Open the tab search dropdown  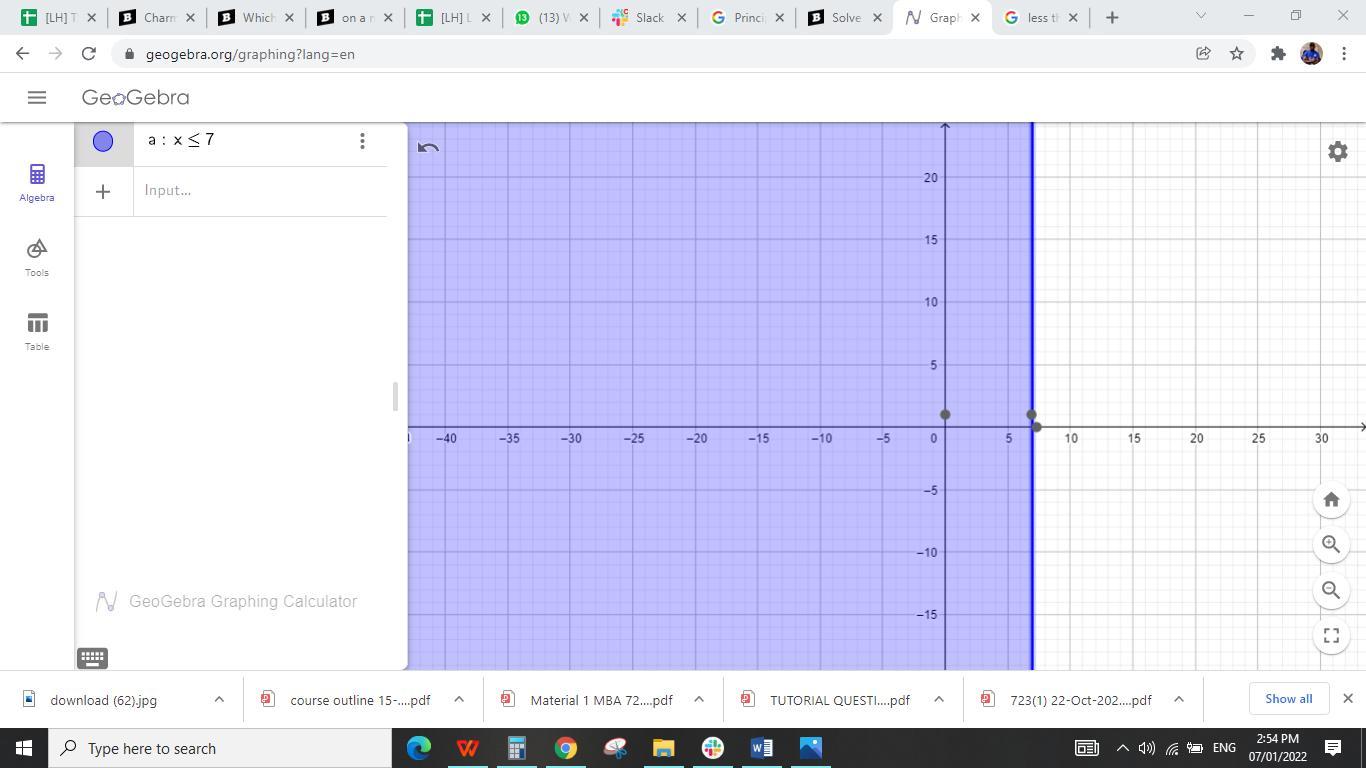coord(1201,16)
